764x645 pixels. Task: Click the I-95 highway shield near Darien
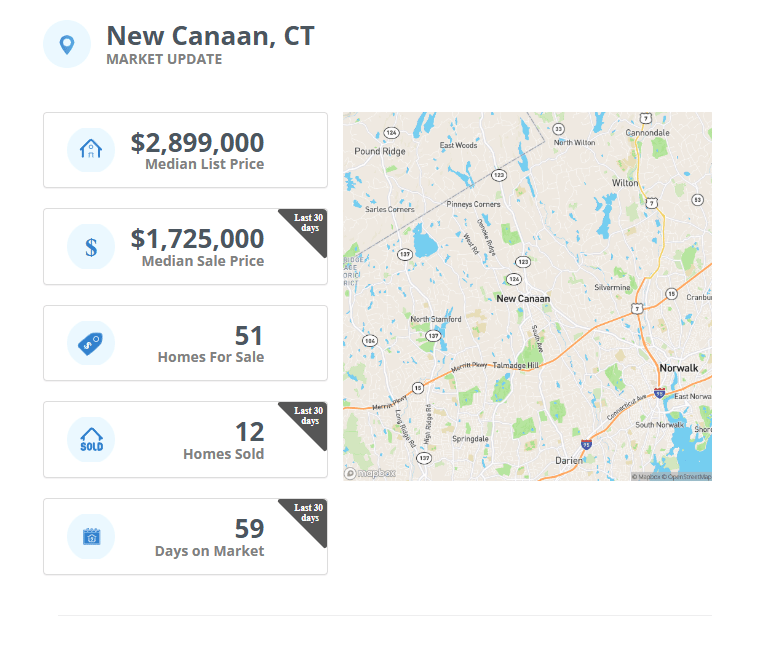click(x=587, y=444)
